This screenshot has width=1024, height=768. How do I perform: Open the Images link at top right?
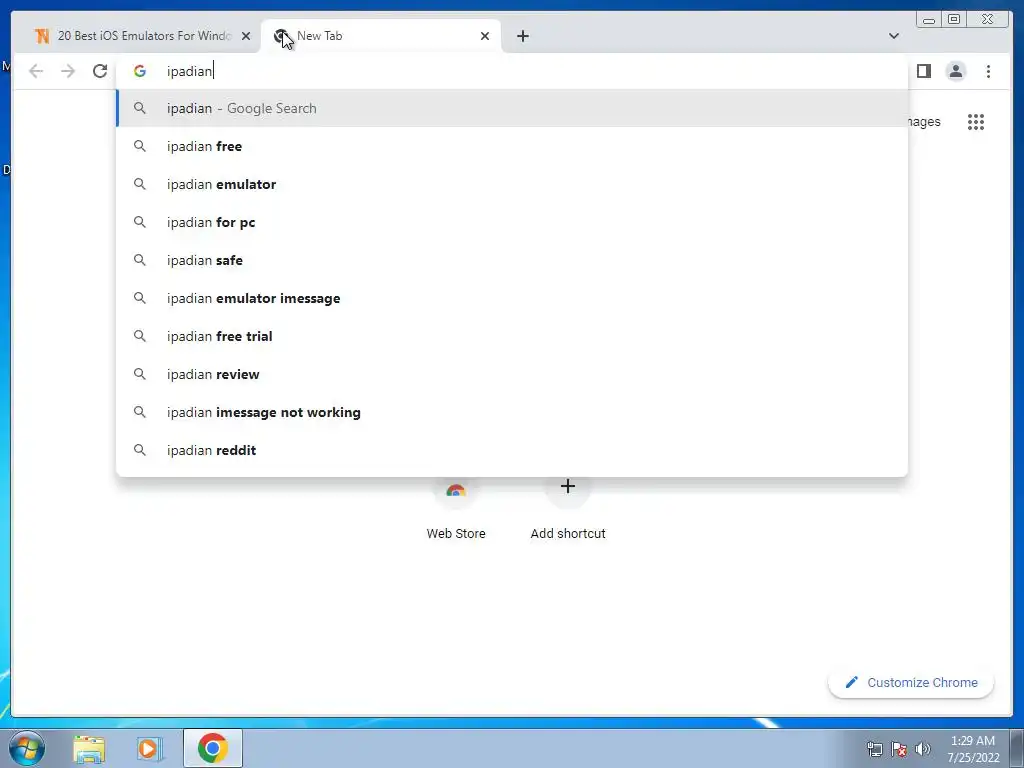(x=924, y=121)
